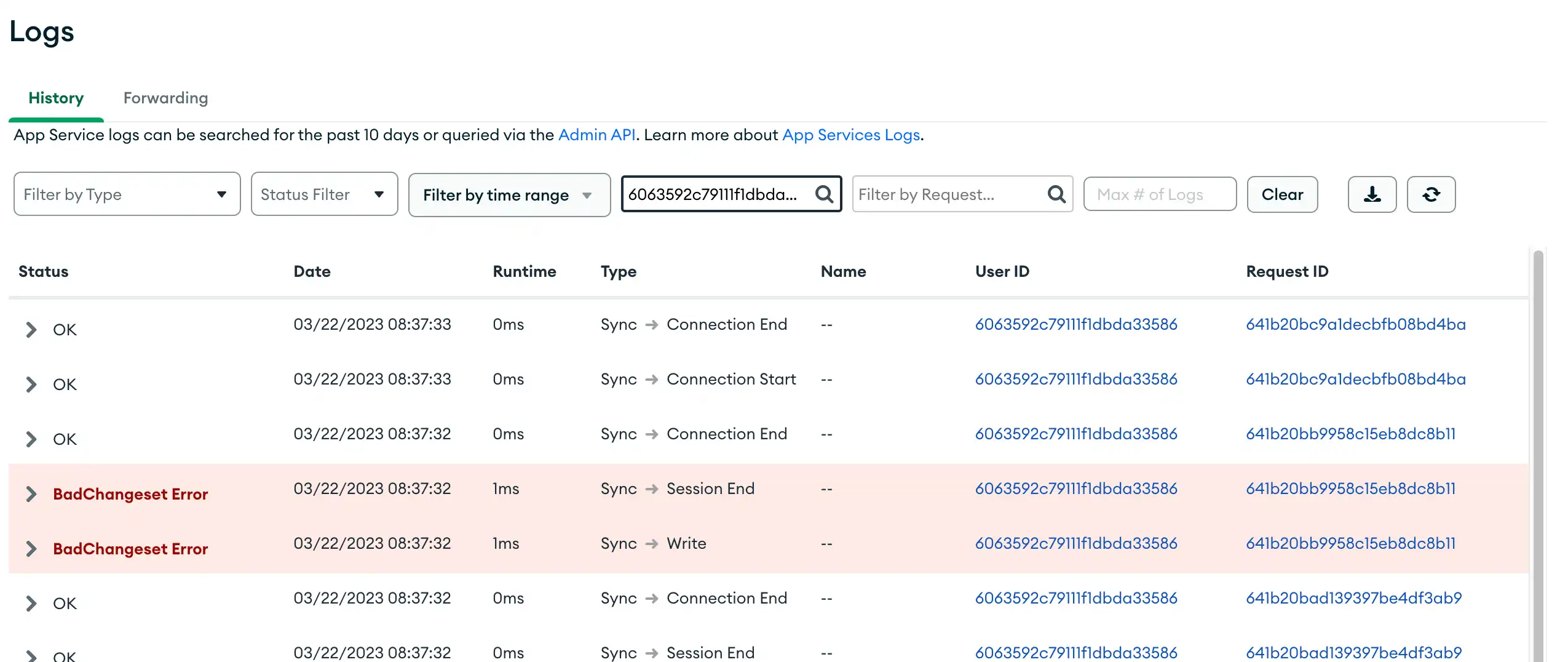Click the magnifying glass in the Request filter
The image size is (1568, 662).
tap(1056, 194)
